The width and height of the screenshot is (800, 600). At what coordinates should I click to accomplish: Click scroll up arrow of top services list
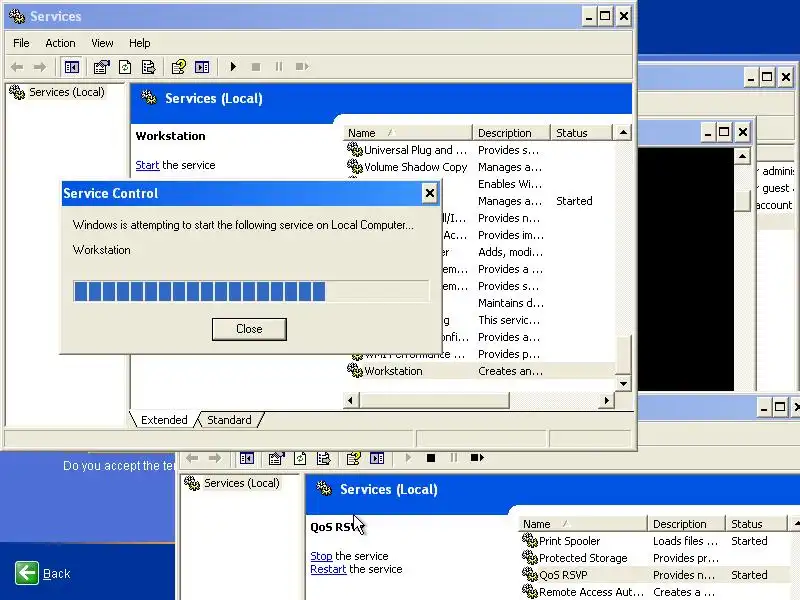click(x=623, y=133)
